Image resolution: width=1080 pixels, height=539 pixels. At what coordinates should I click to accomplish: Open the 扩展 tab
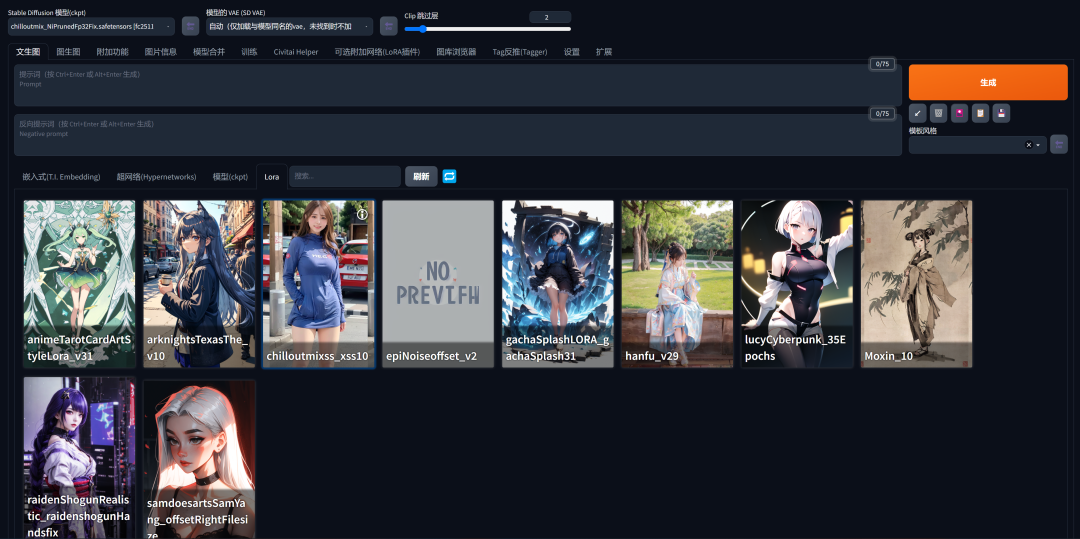604,52
